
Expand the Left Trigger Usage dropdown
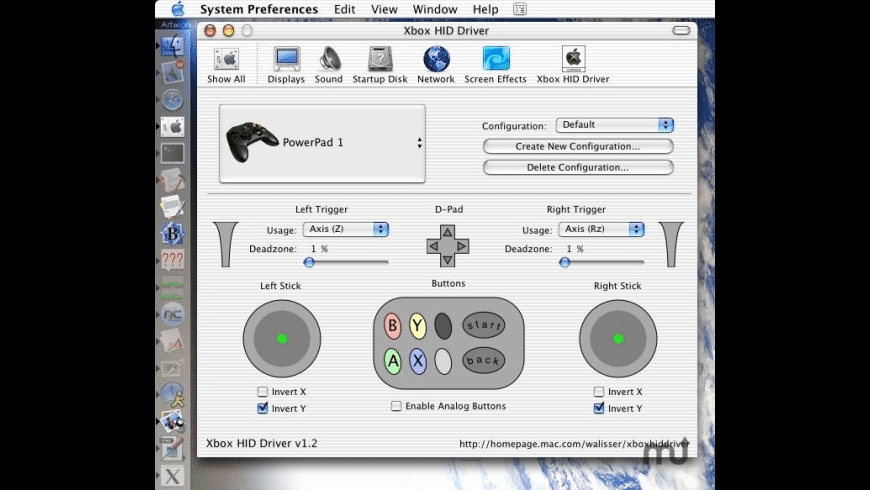tap(347, 229)
